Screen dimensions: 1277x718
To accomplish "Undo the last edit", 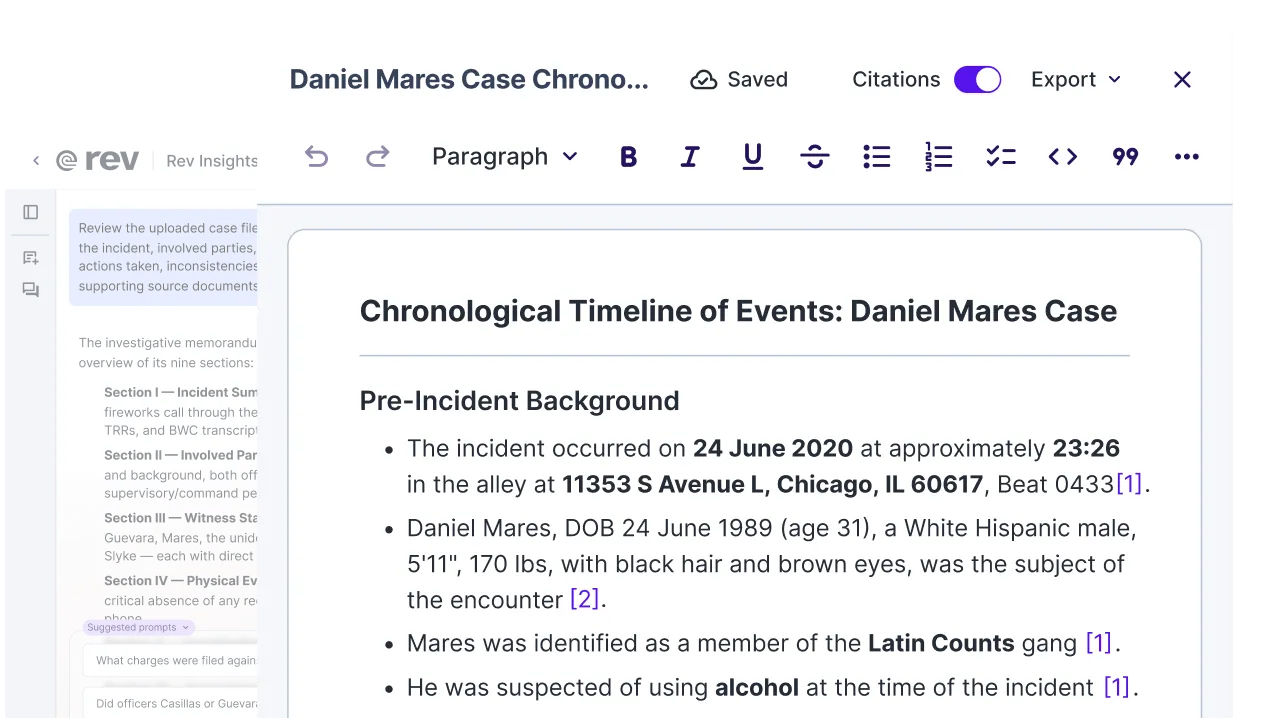I will pyautogui.click(x=316, y=157).
